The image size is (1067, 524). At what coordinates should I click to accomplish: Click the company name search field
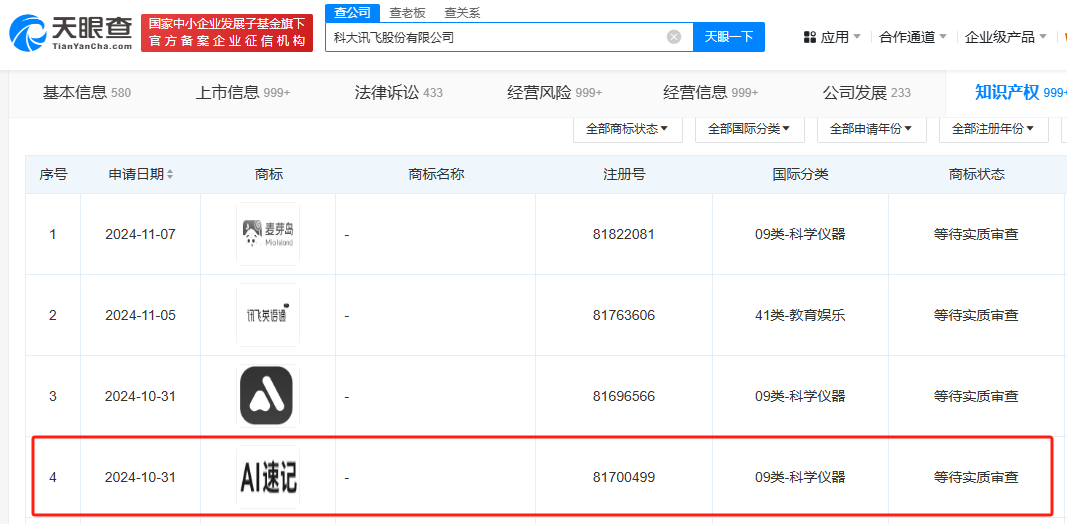tap(495, 37)
